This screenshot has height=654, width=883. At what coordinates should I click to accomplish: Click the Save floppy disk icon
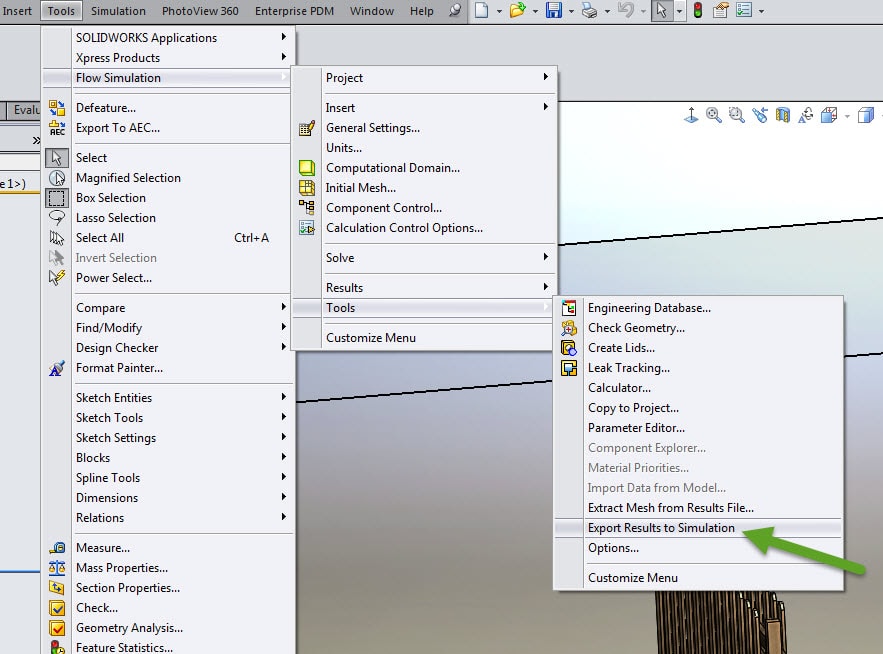(552, 11)
